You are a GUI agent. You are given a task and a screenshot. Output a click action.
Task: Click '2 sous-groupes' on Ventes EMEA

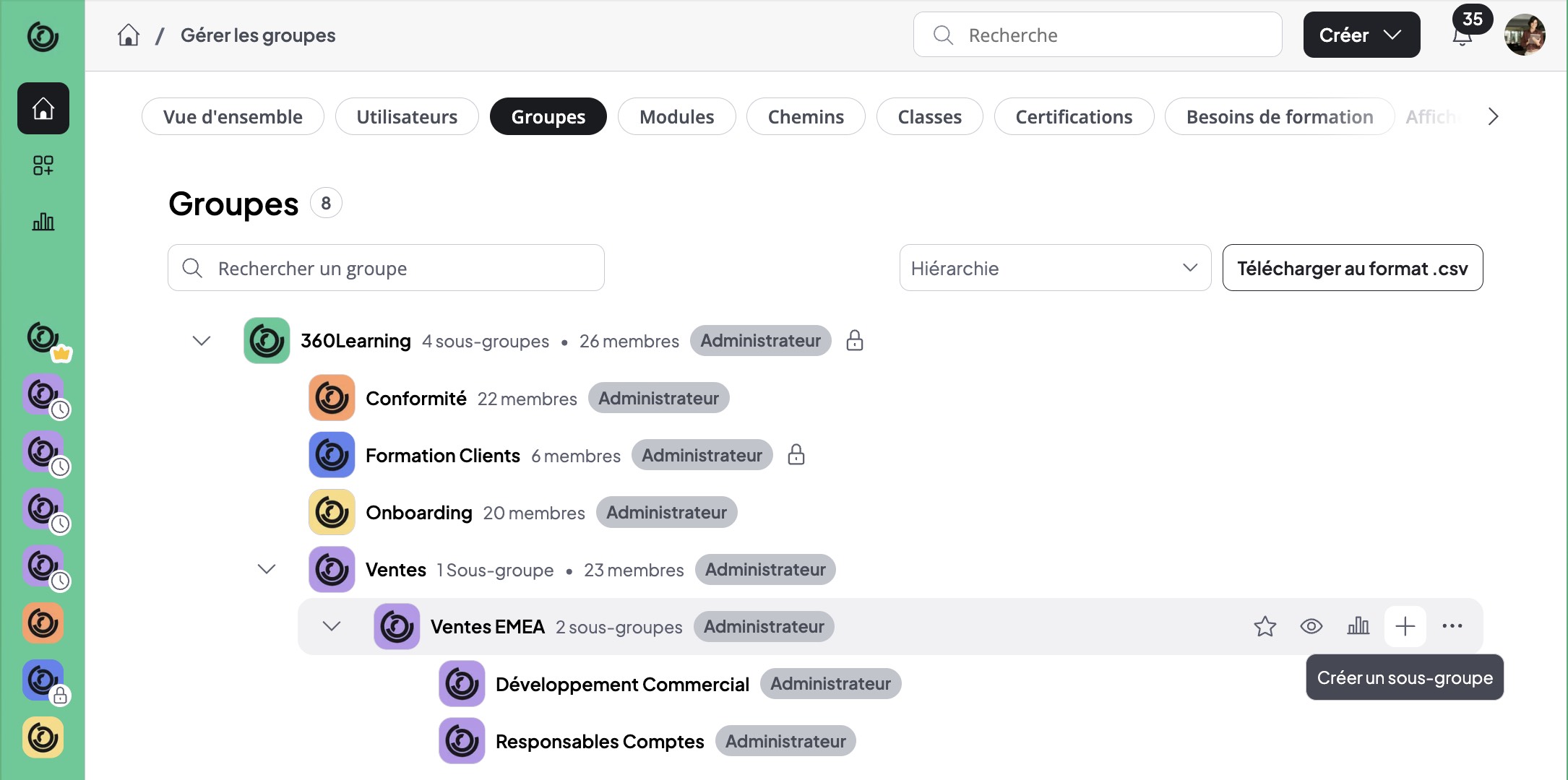point(619,627)
